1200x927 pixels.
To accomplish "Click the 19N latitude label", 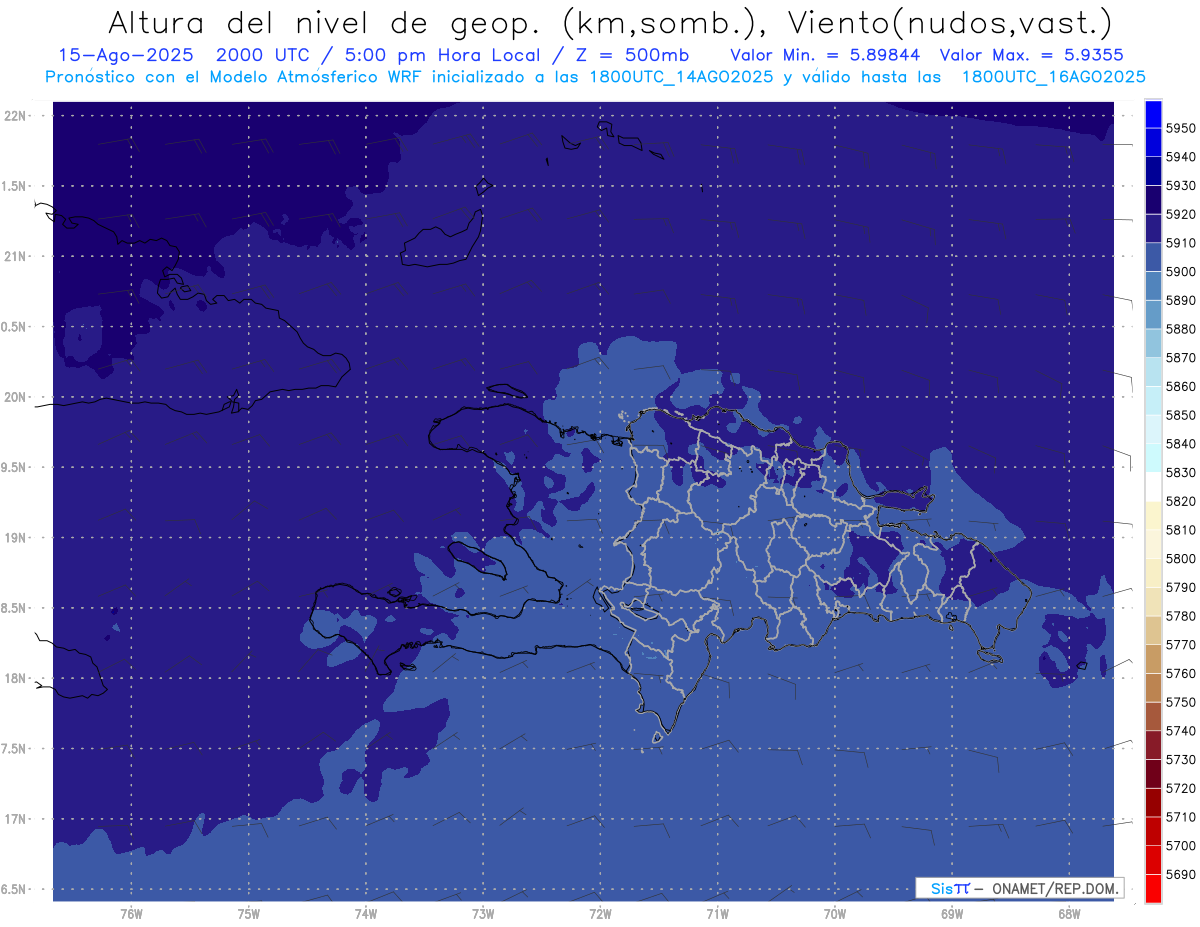I will (14, 538).
